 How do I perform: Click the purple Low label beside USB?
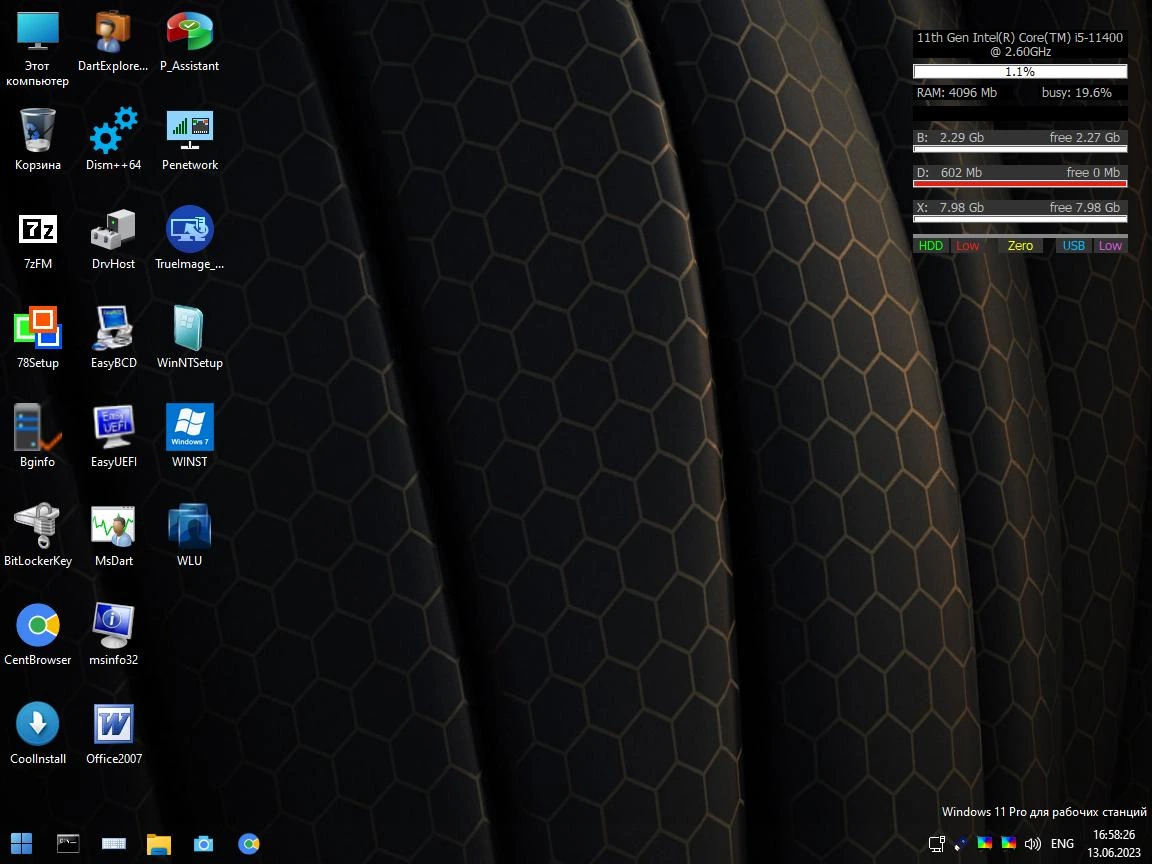tap(1110, 245)
